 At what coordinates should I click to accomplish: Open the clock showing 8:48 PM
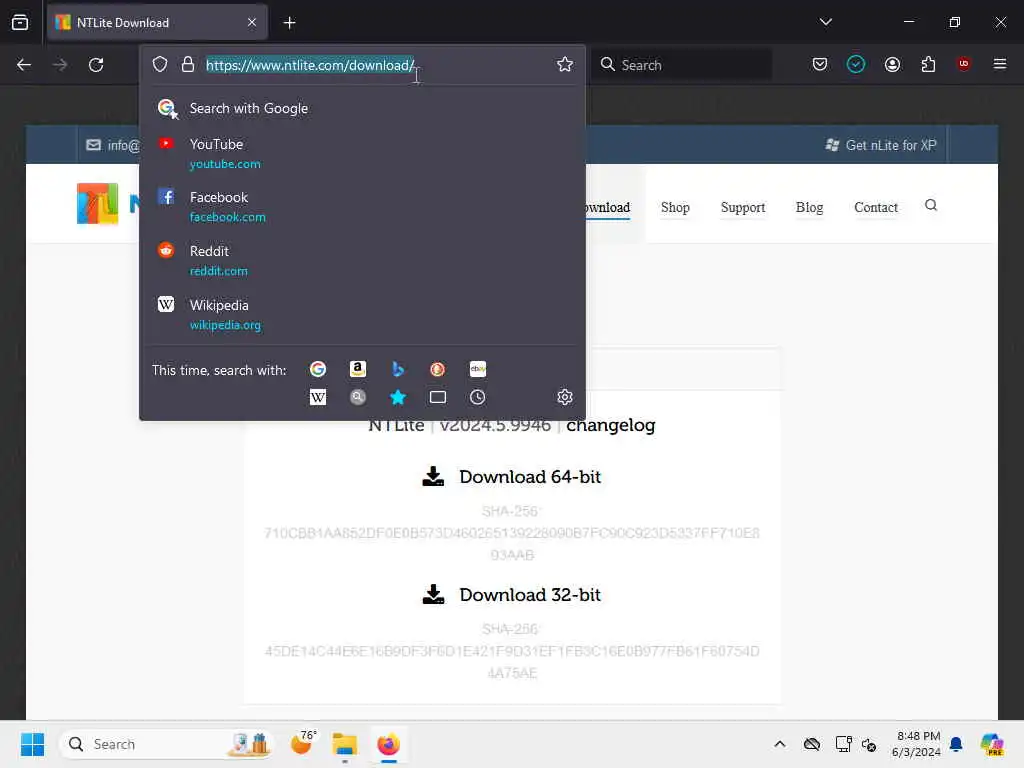tap(916, 744)
